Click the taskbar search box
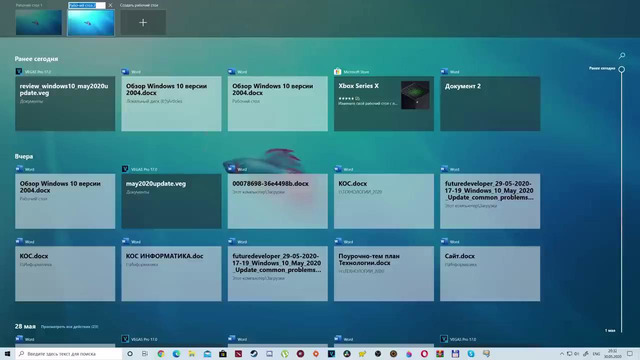This screenshot has height=360, width=640. [69, 354]
